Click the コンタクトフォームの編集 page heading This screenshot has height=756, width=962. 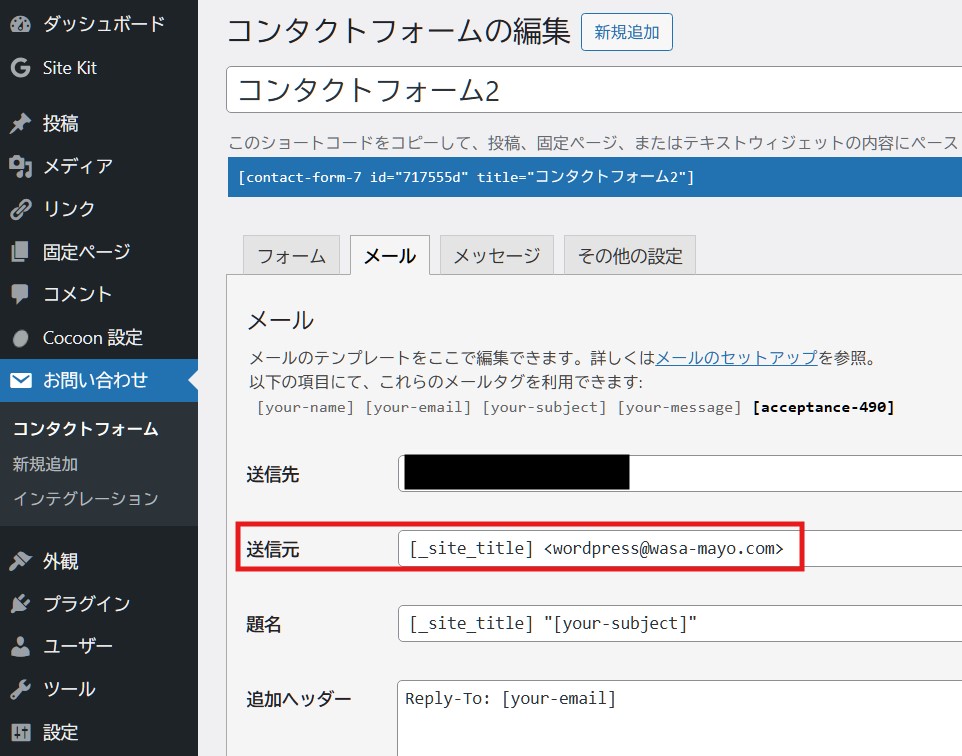(x=399, y=31)
